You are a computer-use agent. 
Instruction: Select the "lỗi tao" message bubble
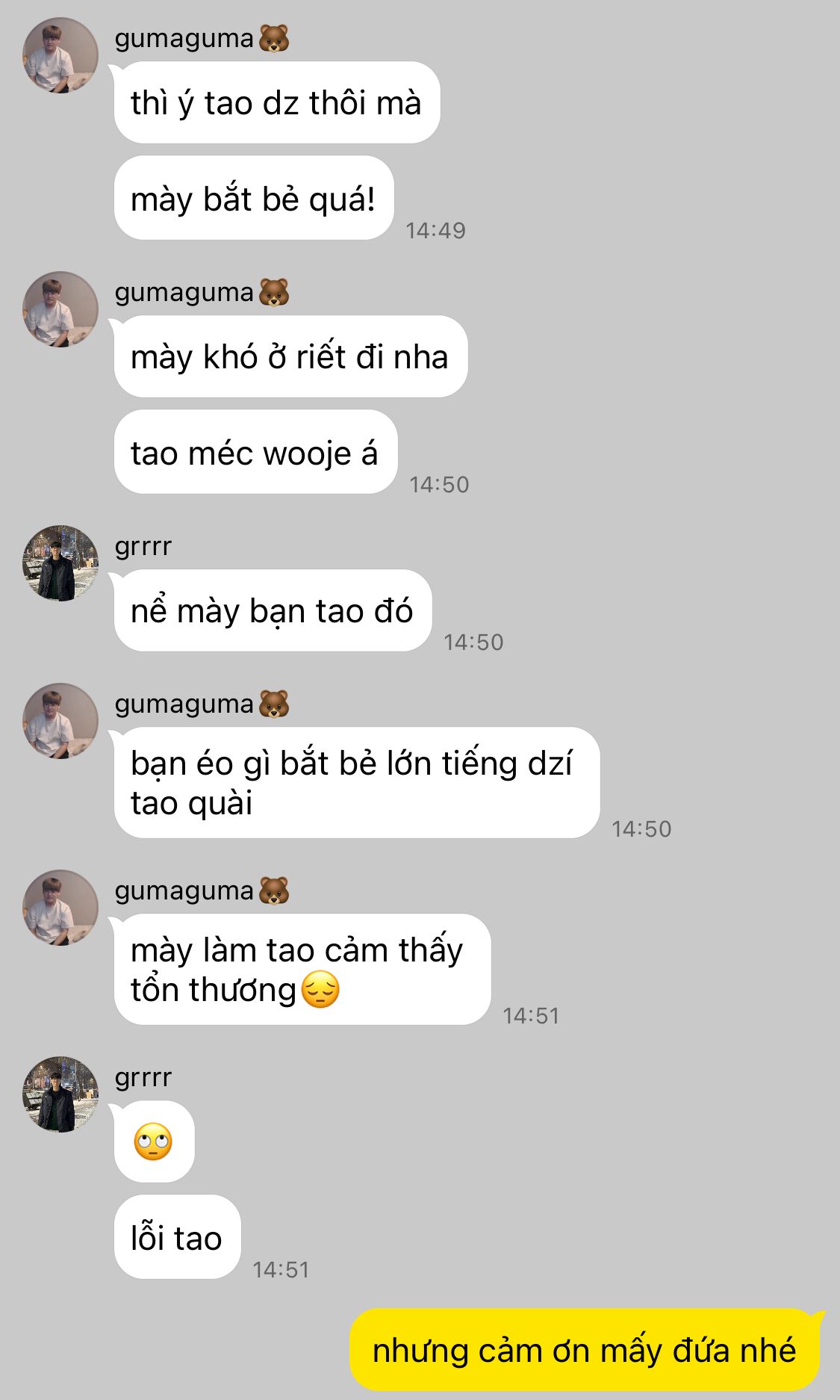[177, 1237]
